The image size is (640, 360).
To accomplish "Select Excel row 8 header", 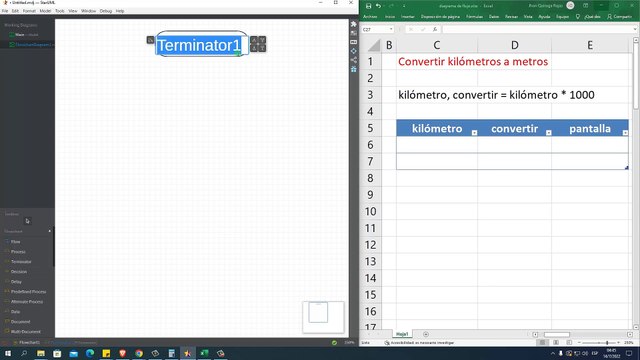I will (370, 178).
